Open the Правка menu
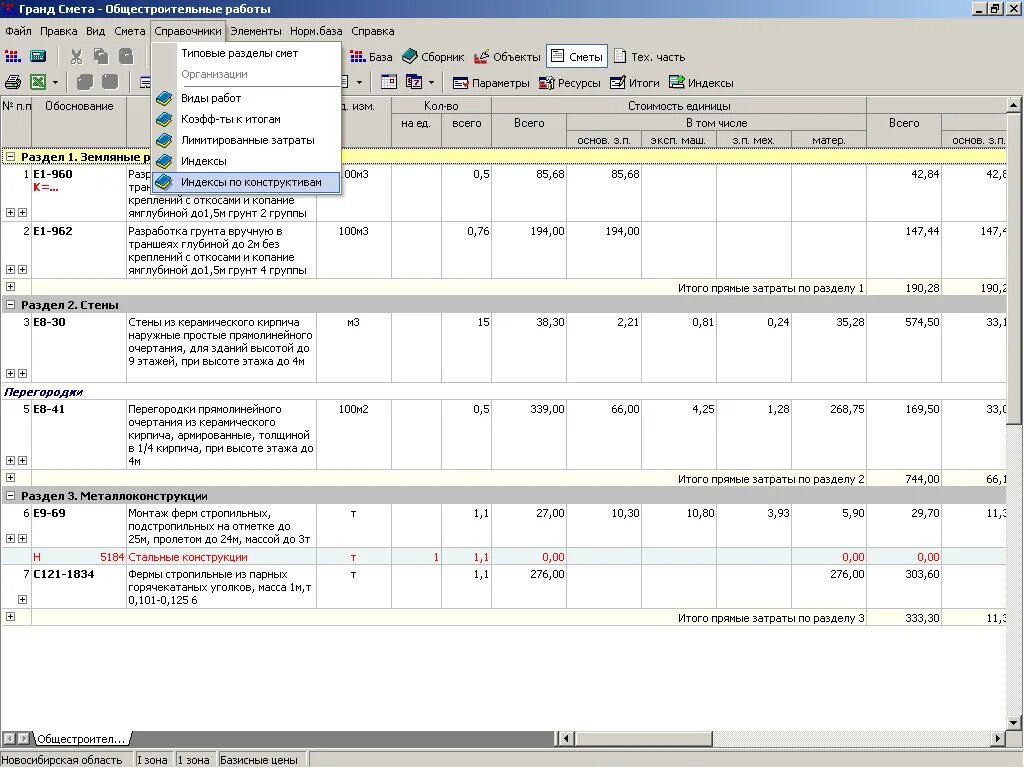 58,31
